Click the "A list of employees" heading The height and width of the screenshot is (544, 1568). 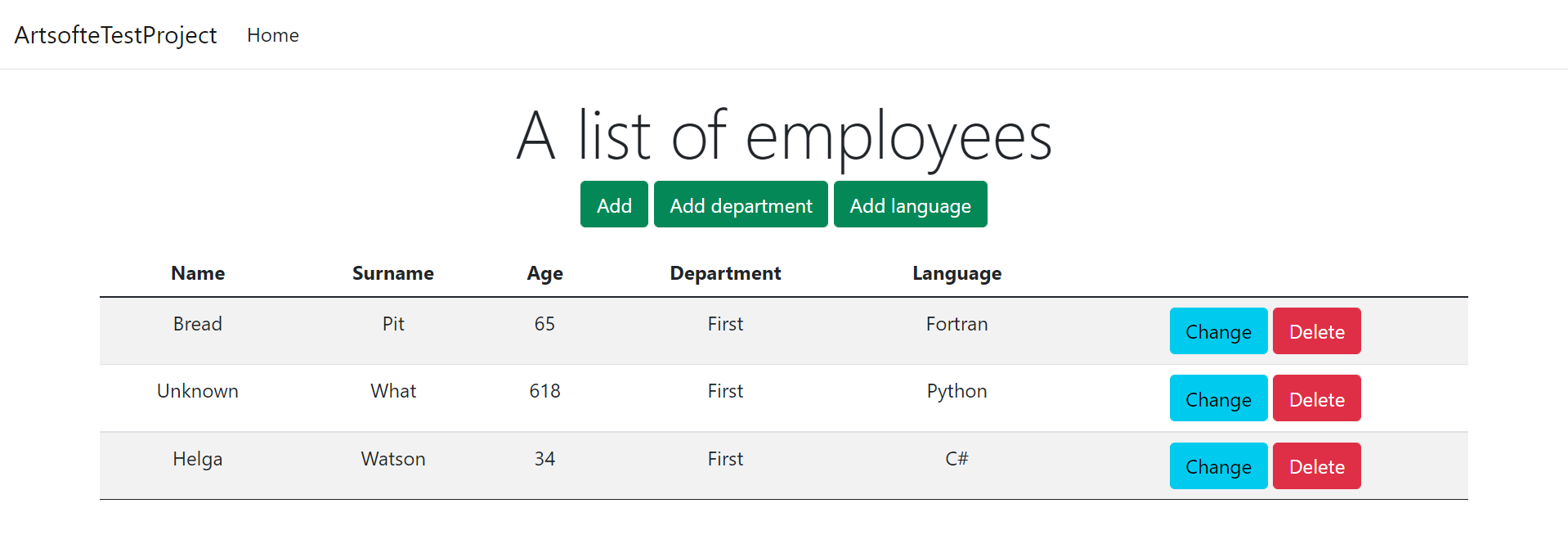(784, 136)
